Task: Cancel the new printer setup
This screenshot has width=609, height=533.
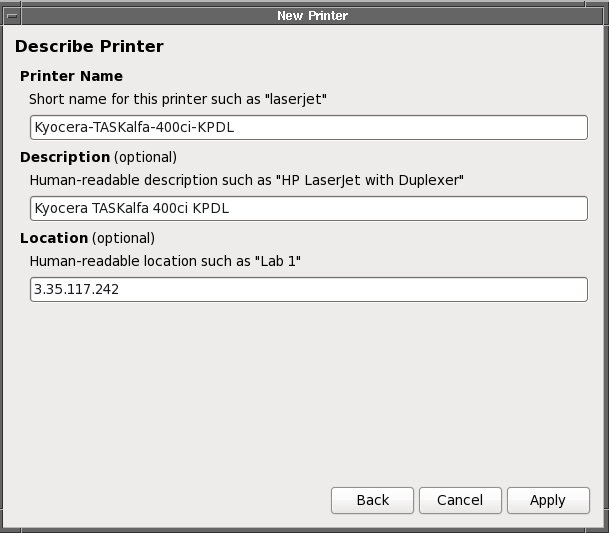Action: coord(459,500)
